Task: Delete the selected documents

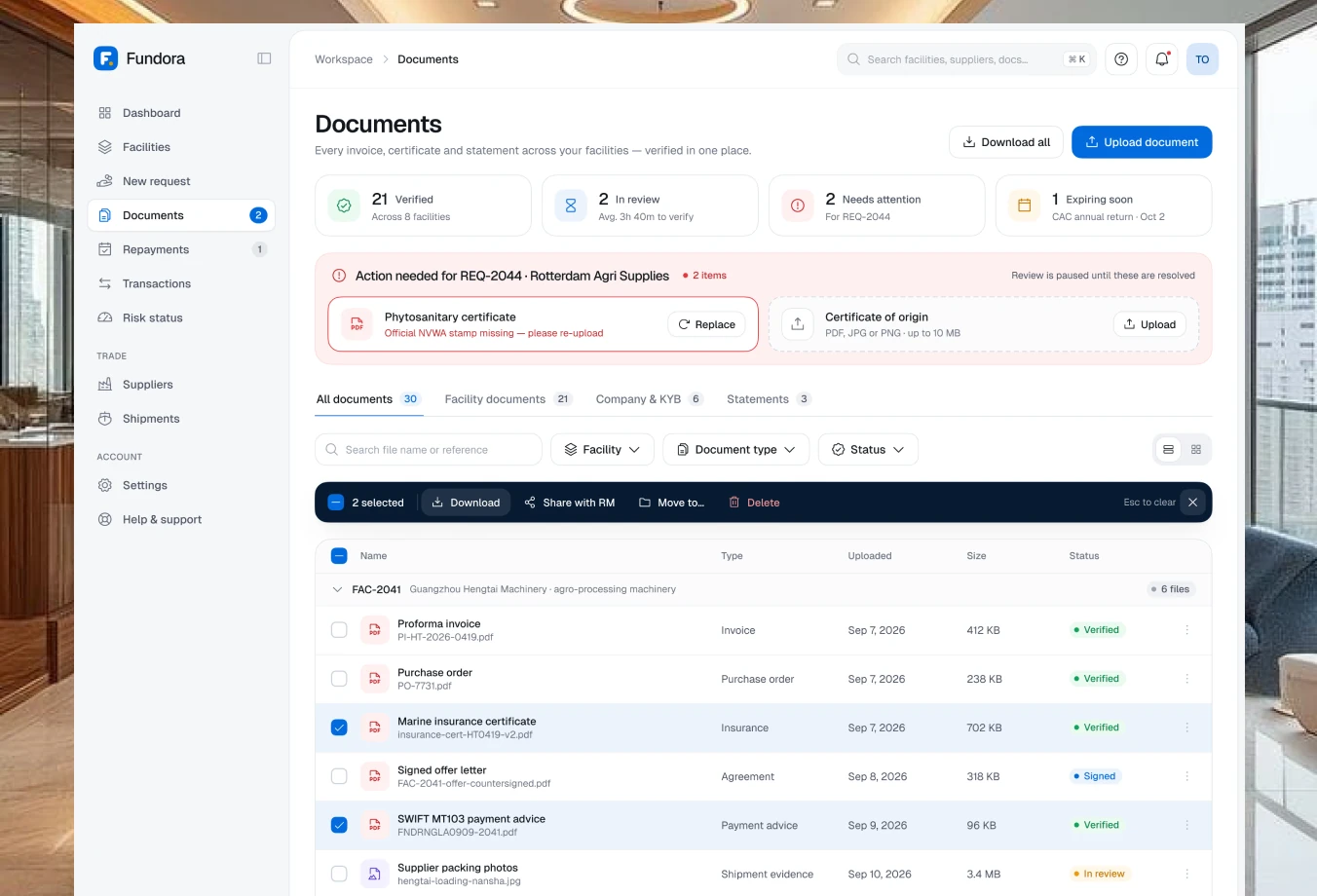Action: click(x=754, y=503)
